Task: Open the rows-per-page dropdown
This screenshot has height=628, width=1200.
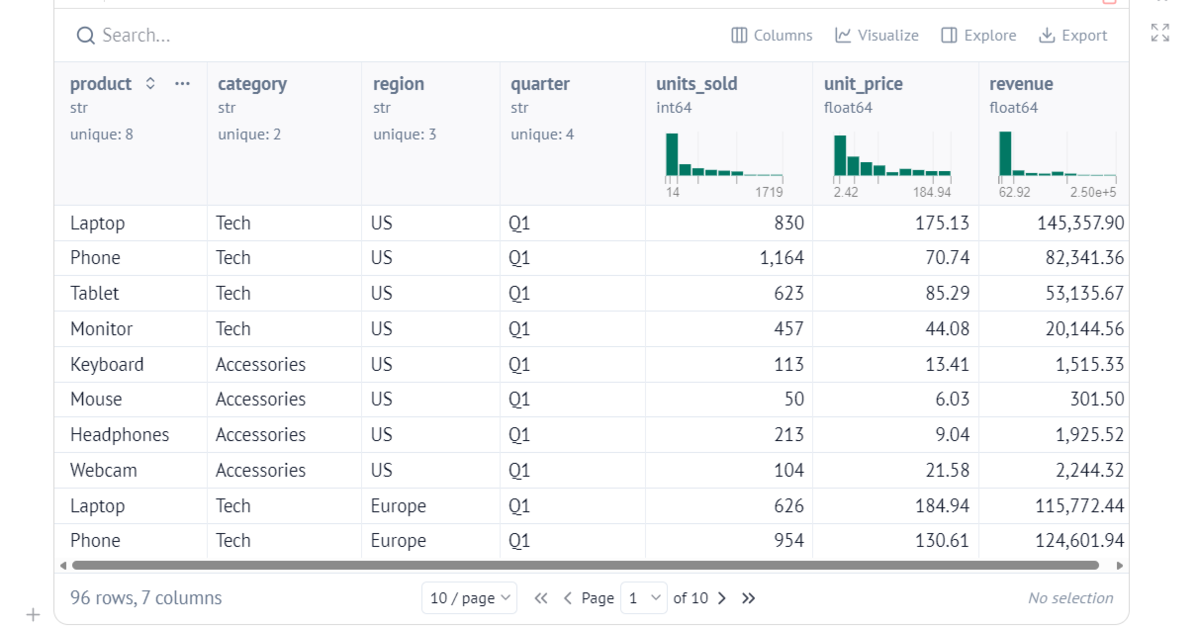Action: pos(469,598)
